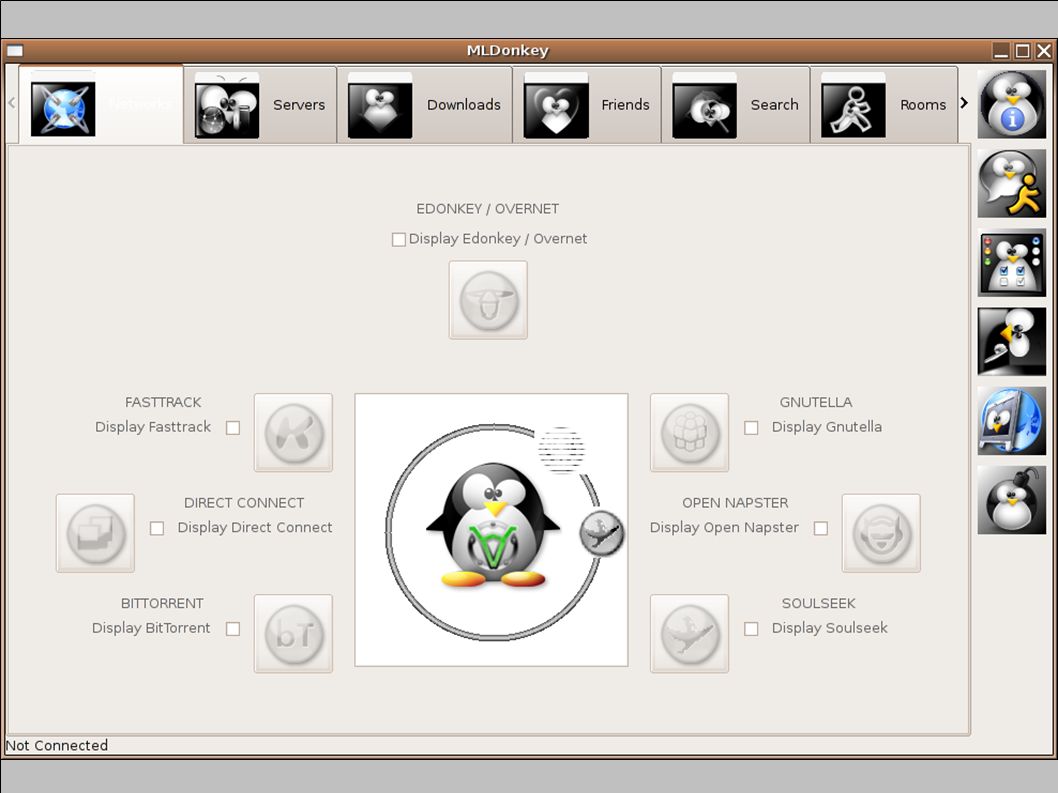Click the Direct Connect logo button
This screenshot has height=793, width=1058.
tap(95, 533)
